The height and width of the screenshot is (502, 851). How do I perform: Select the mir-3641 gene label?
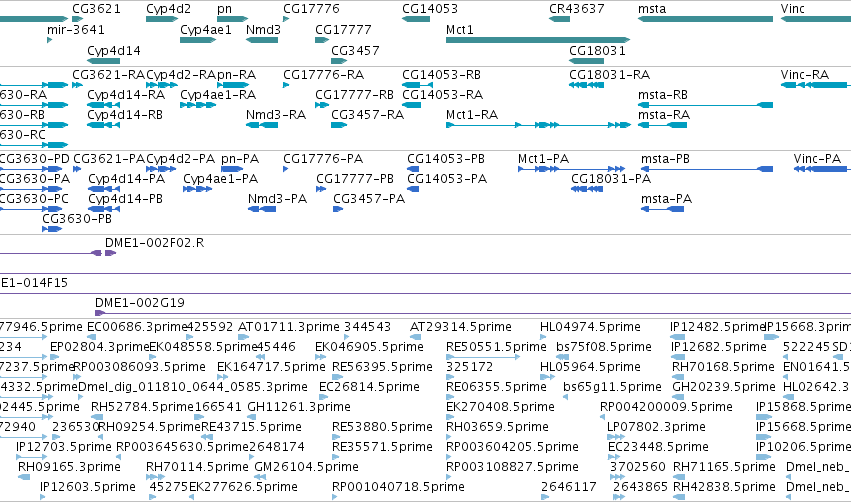[x=75, y=29]
